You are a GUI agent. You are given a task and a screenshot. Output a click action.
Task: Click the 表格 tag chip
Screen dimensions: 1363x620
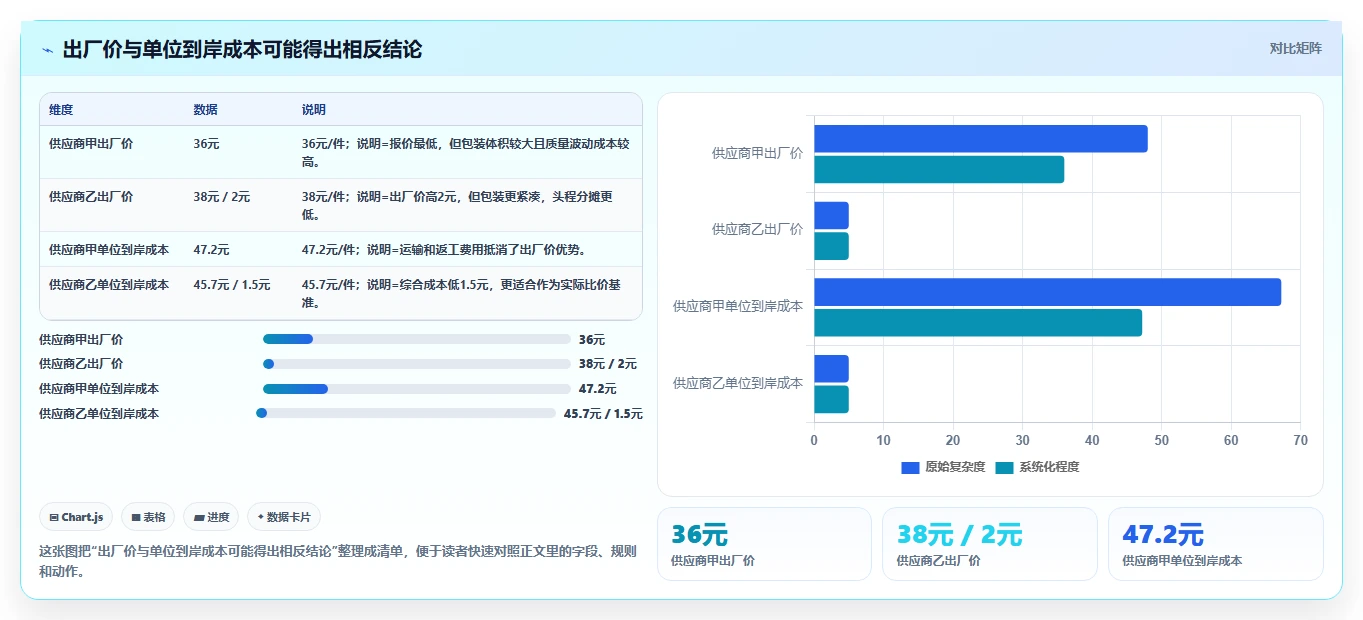148,517
